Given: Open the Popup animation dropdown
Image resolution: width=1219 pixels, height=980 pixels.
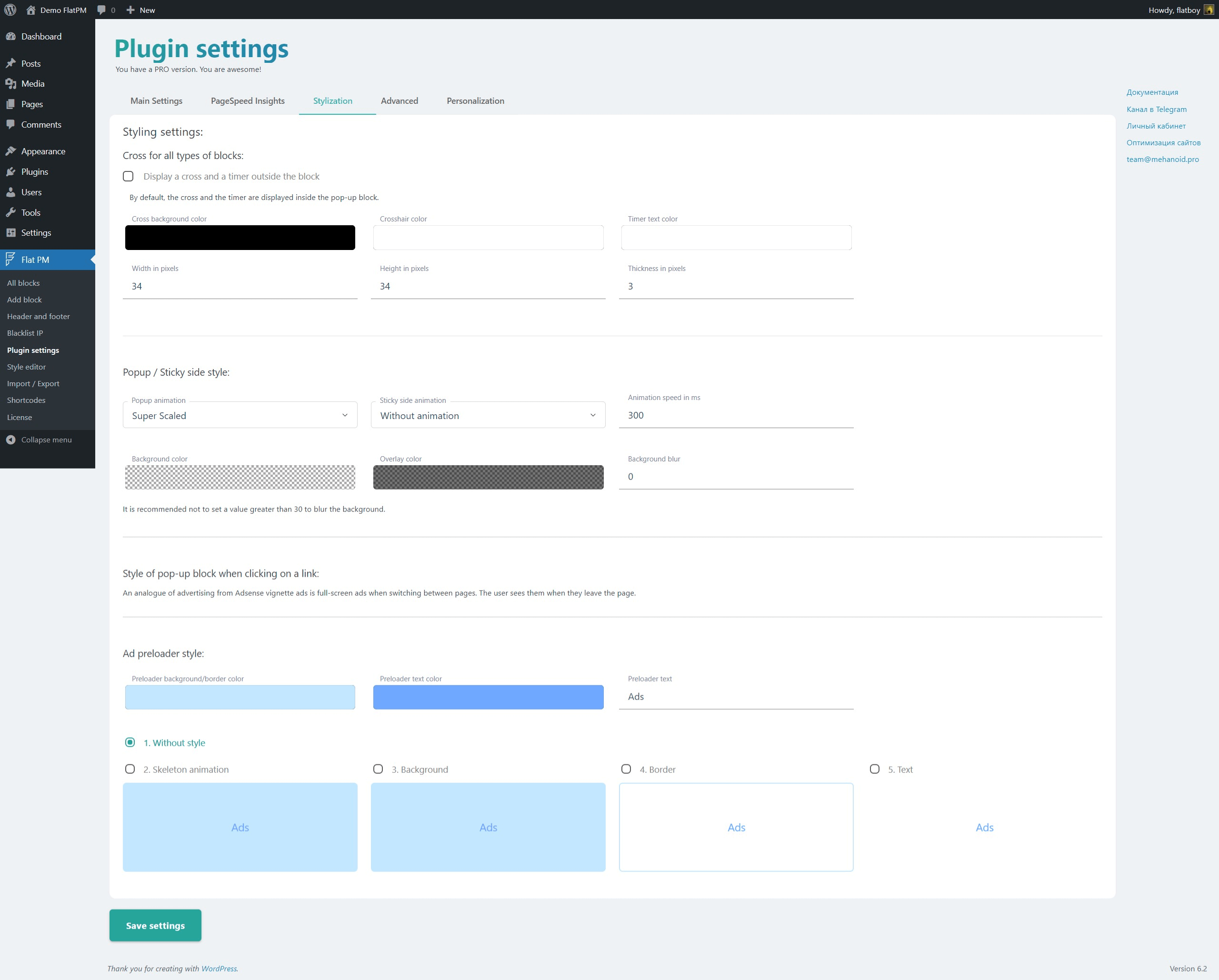Looking at the screenshot, I should tap(240, 416).
